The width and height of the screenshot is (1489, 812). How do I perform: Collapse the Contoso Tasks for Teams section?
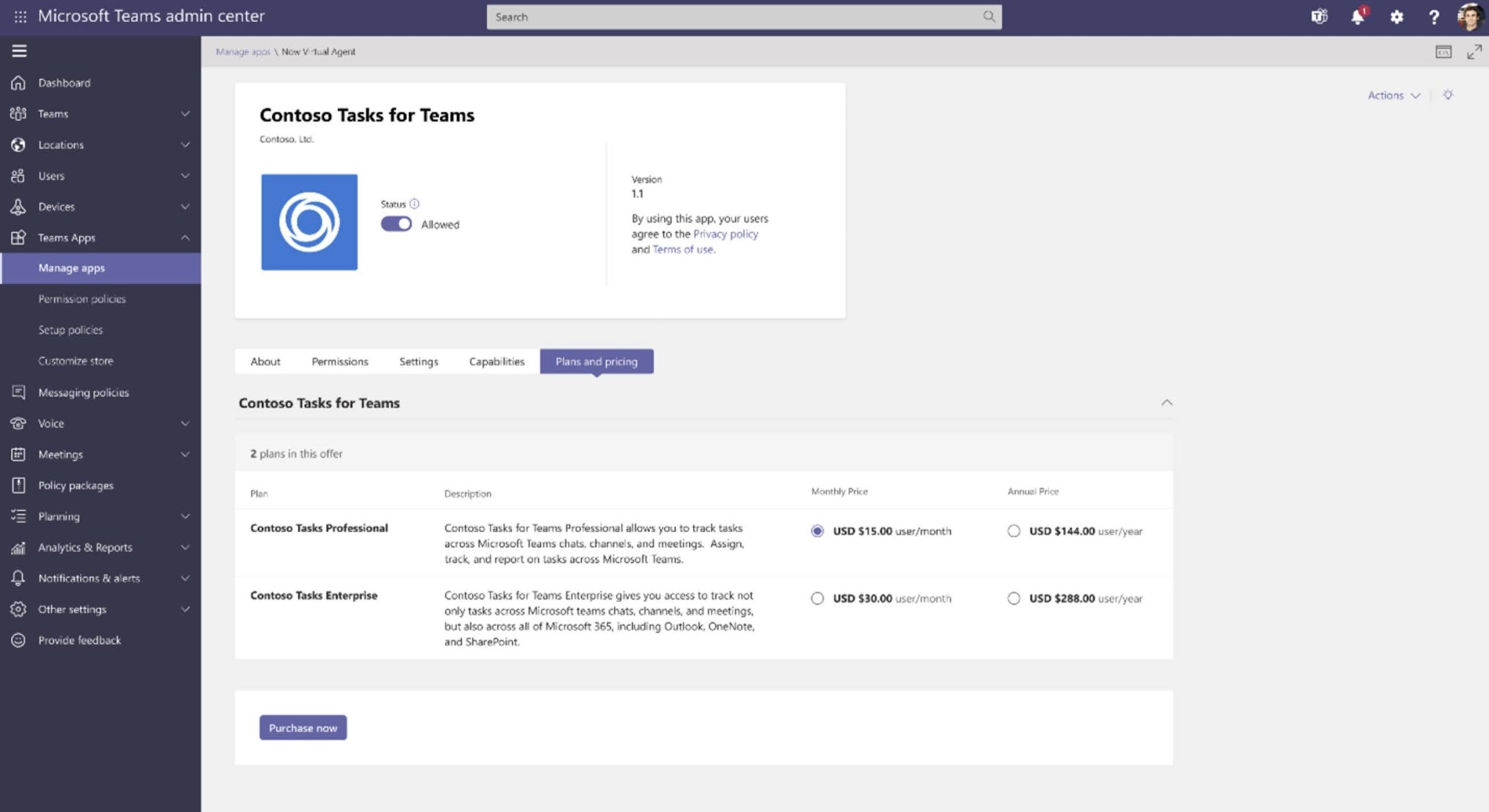tap(1166, 403)
